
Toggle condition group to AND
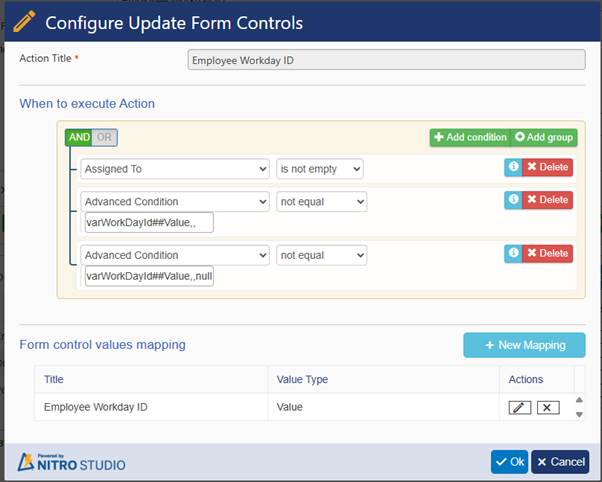(78, 137)
